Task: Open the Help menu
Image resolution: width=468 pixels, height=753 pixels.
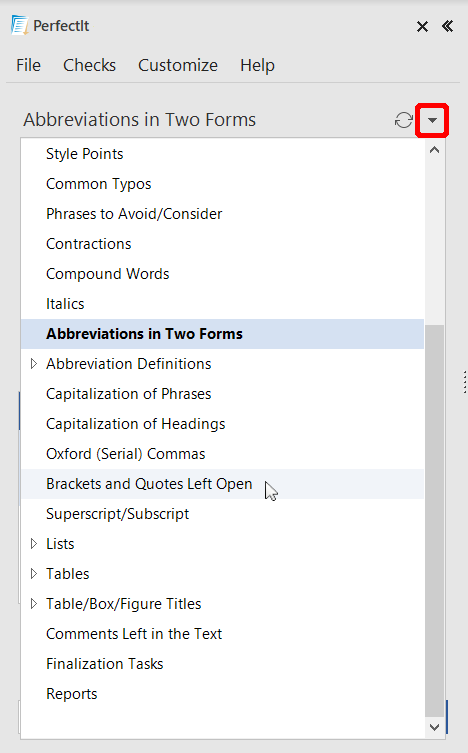Action: pyautogui.click(x=257, y=65)
